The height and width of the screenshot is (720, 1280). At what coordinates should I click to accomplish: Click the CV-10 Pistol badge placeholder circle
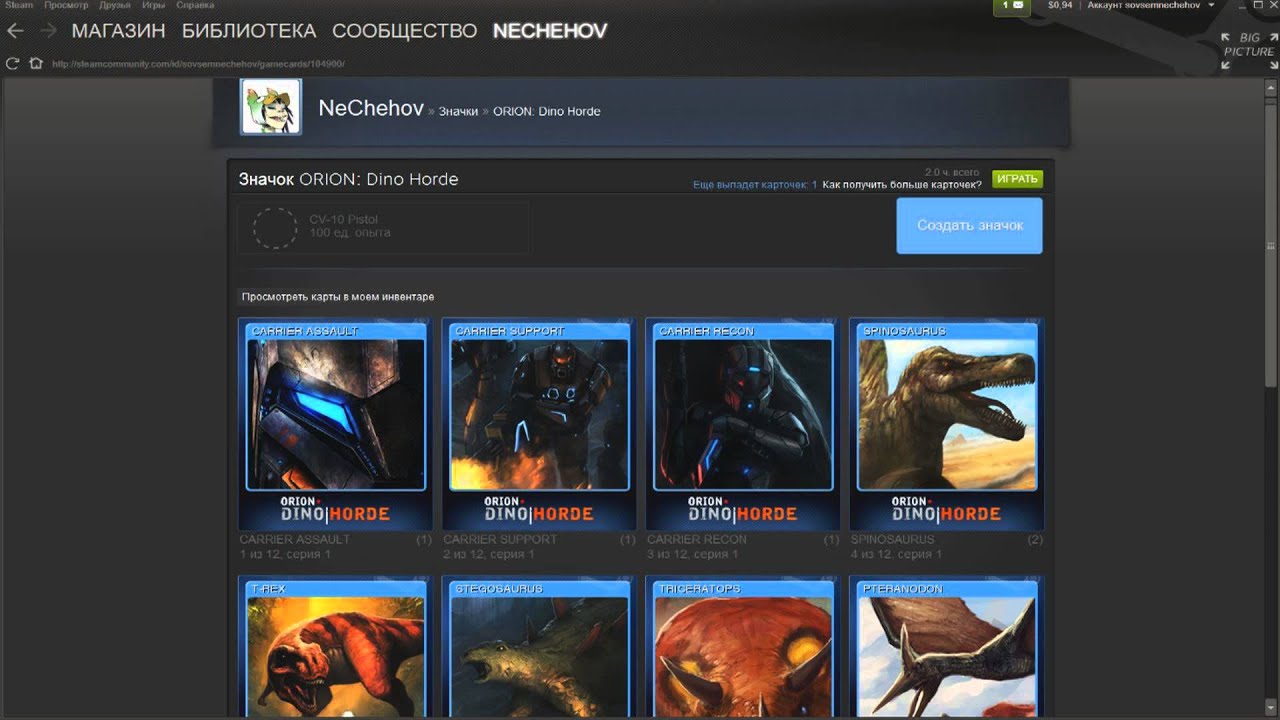click(x=275, y=228)
